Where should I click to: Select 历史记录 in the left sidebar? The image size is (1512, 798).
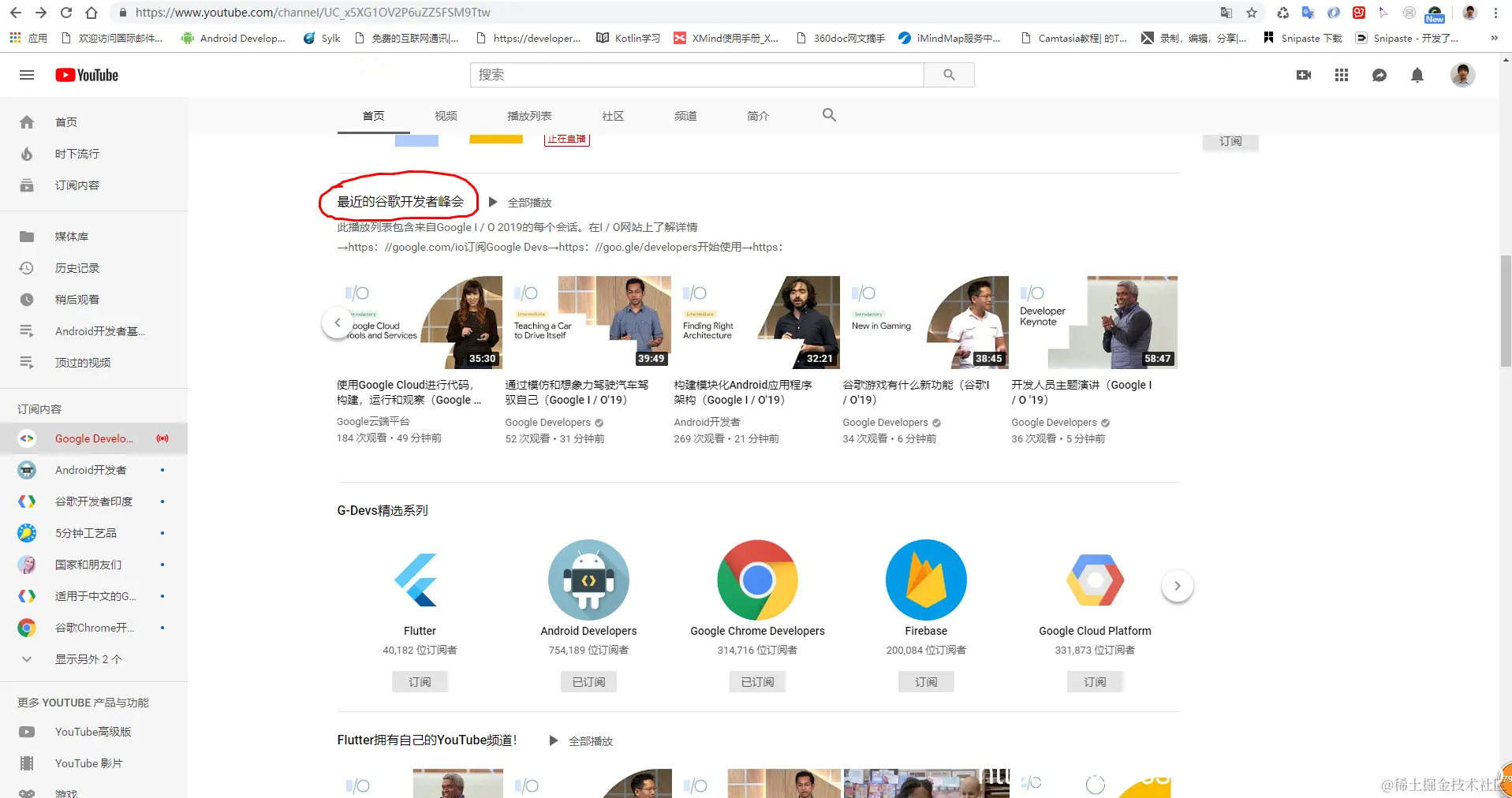pyautogui.click(x=79, y=268)
